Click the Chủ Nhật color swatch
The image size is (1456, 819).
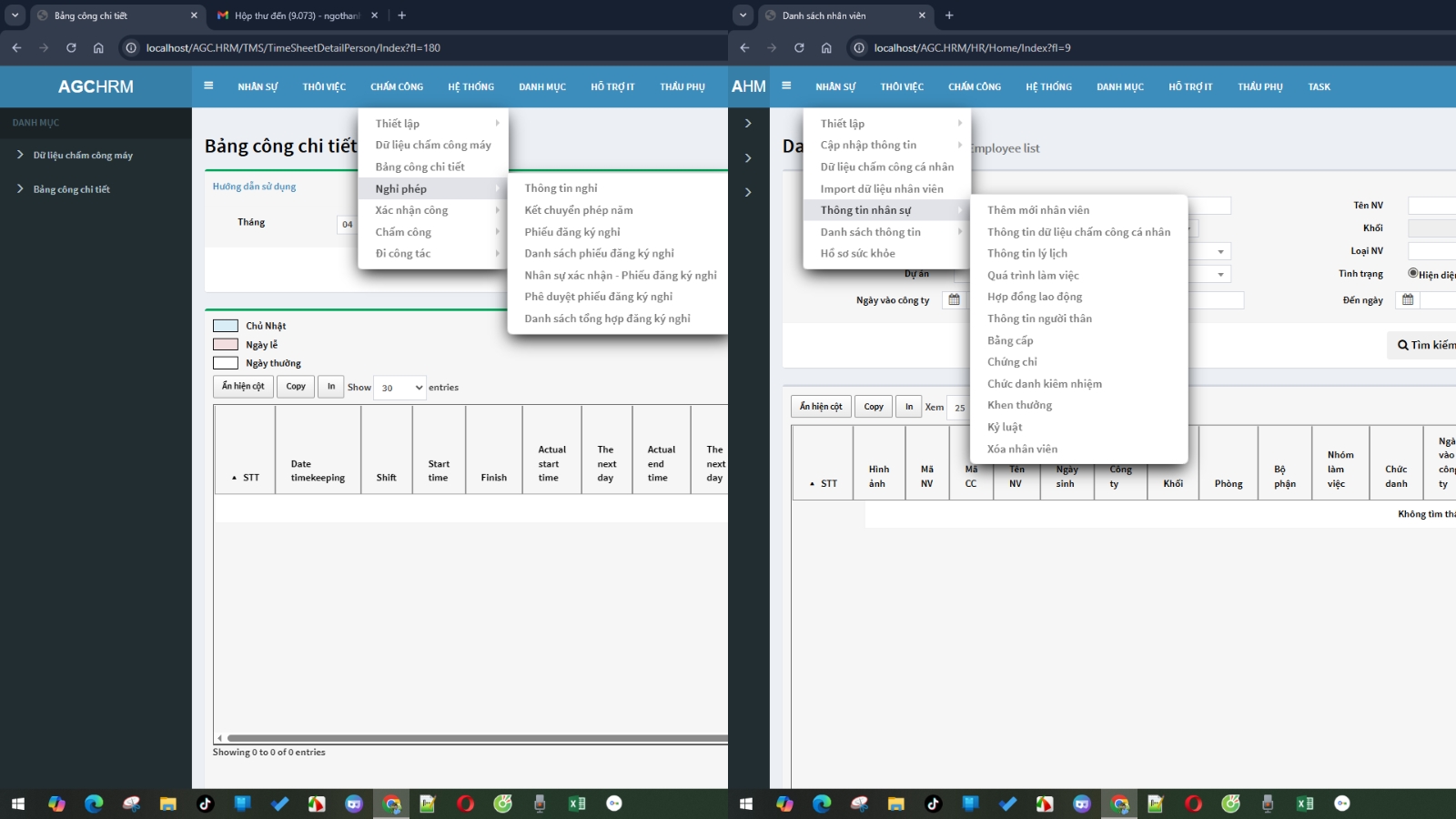pos(226,326)
